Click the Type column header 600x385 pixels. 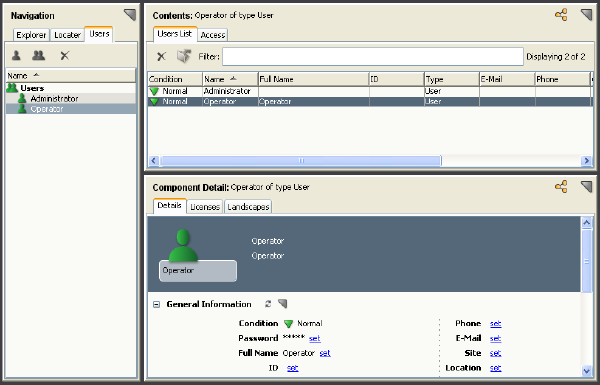point(452,79)
